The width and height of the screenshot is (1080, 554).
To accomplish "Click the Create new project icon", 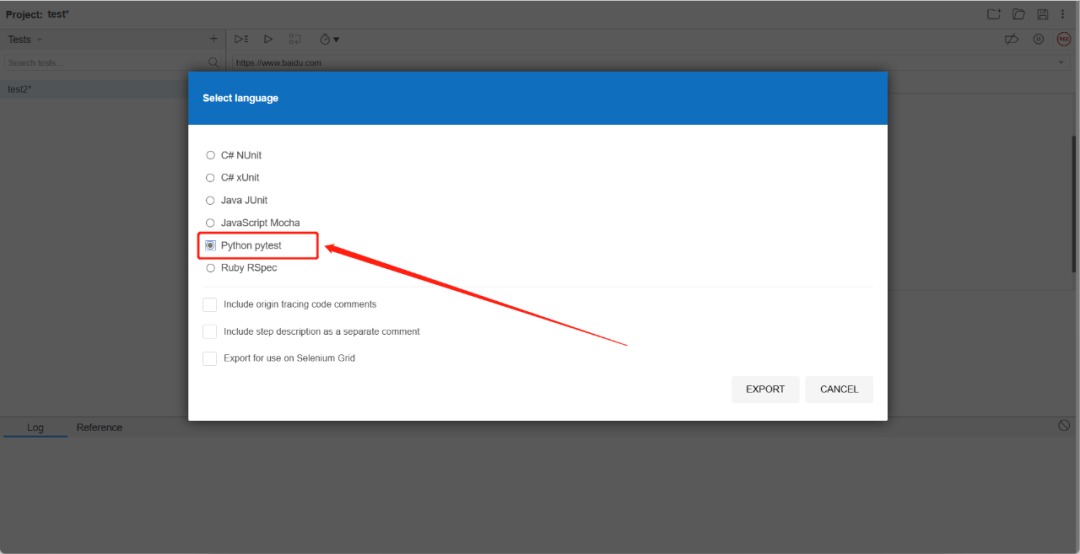I will coord(994,14).
